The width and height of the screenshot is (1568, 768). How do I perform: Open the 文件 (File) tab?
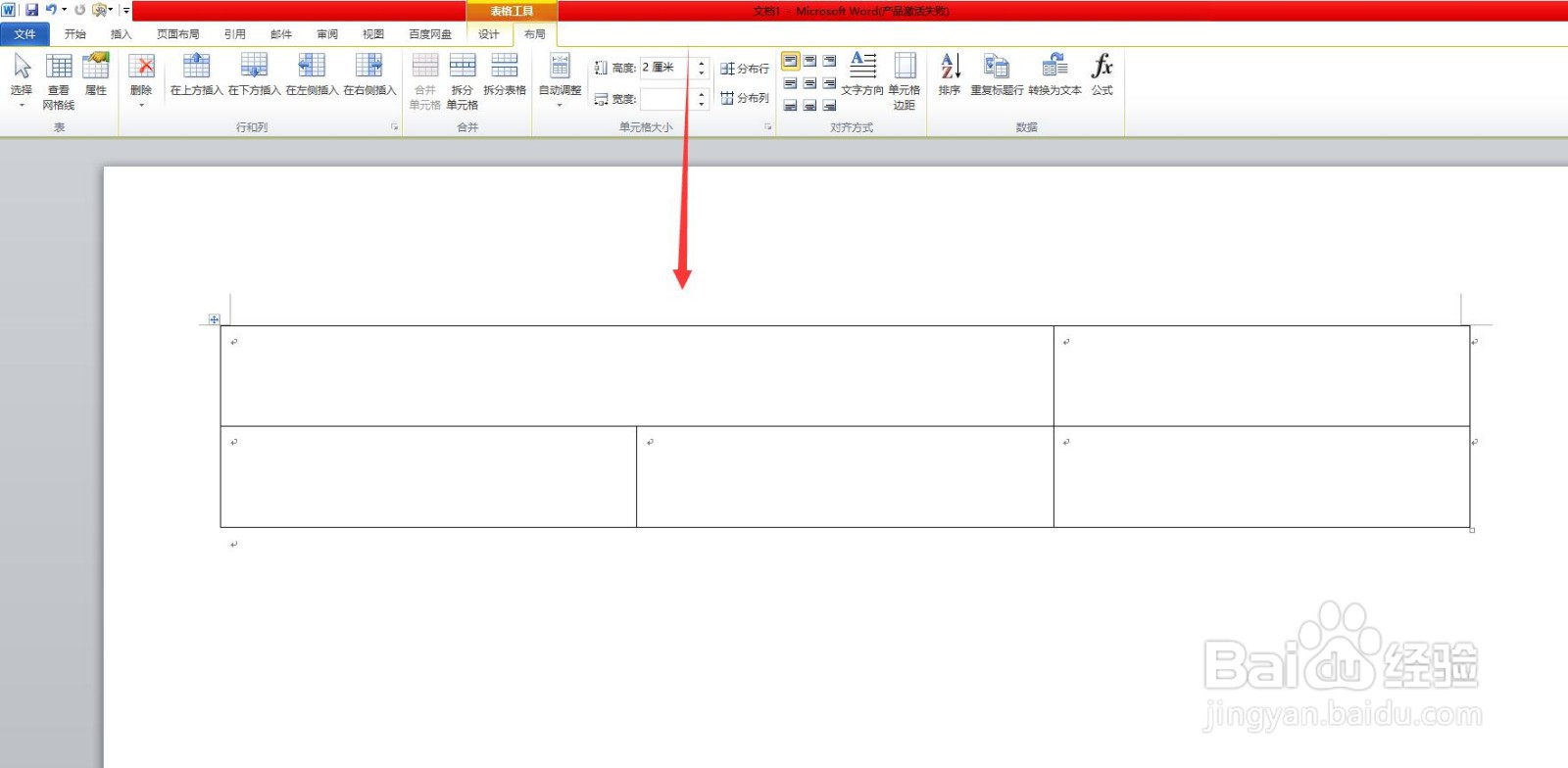click(x=24, y=34)
